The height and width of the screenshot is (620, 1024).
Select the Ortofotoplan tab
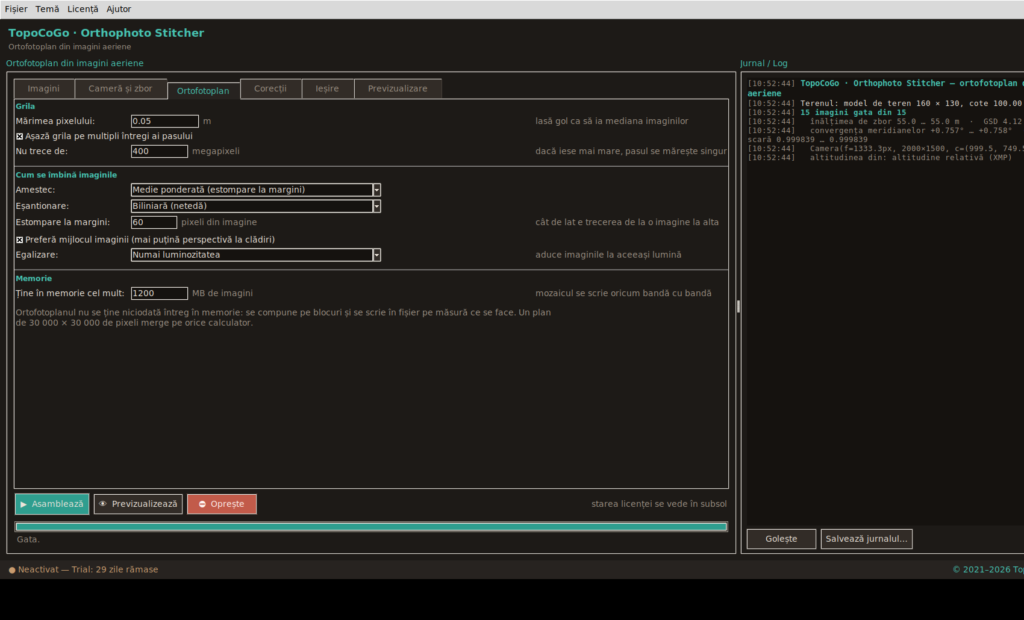[203, 91]
